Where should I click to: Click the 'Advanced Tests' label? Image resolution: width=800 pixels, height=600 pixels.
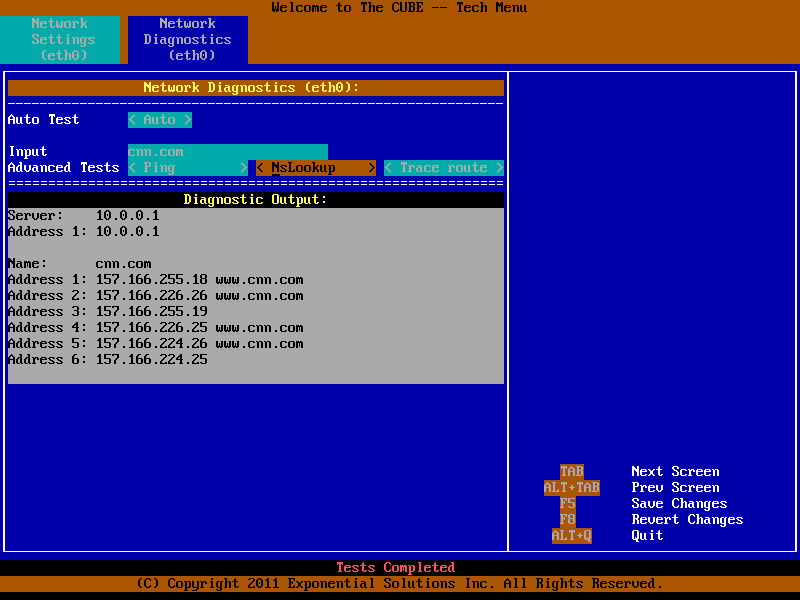[x=64, y=167]
